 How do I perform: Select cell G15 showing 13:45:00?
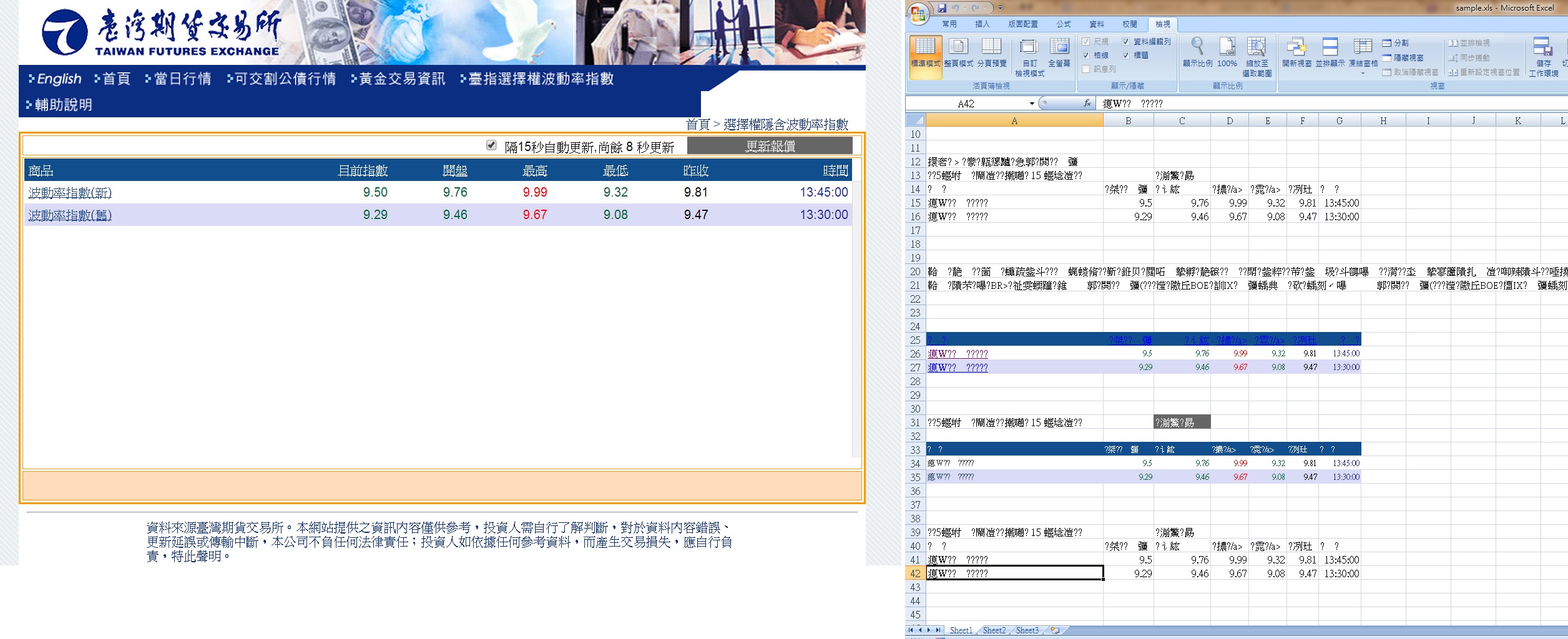[x=1340, y=203]
